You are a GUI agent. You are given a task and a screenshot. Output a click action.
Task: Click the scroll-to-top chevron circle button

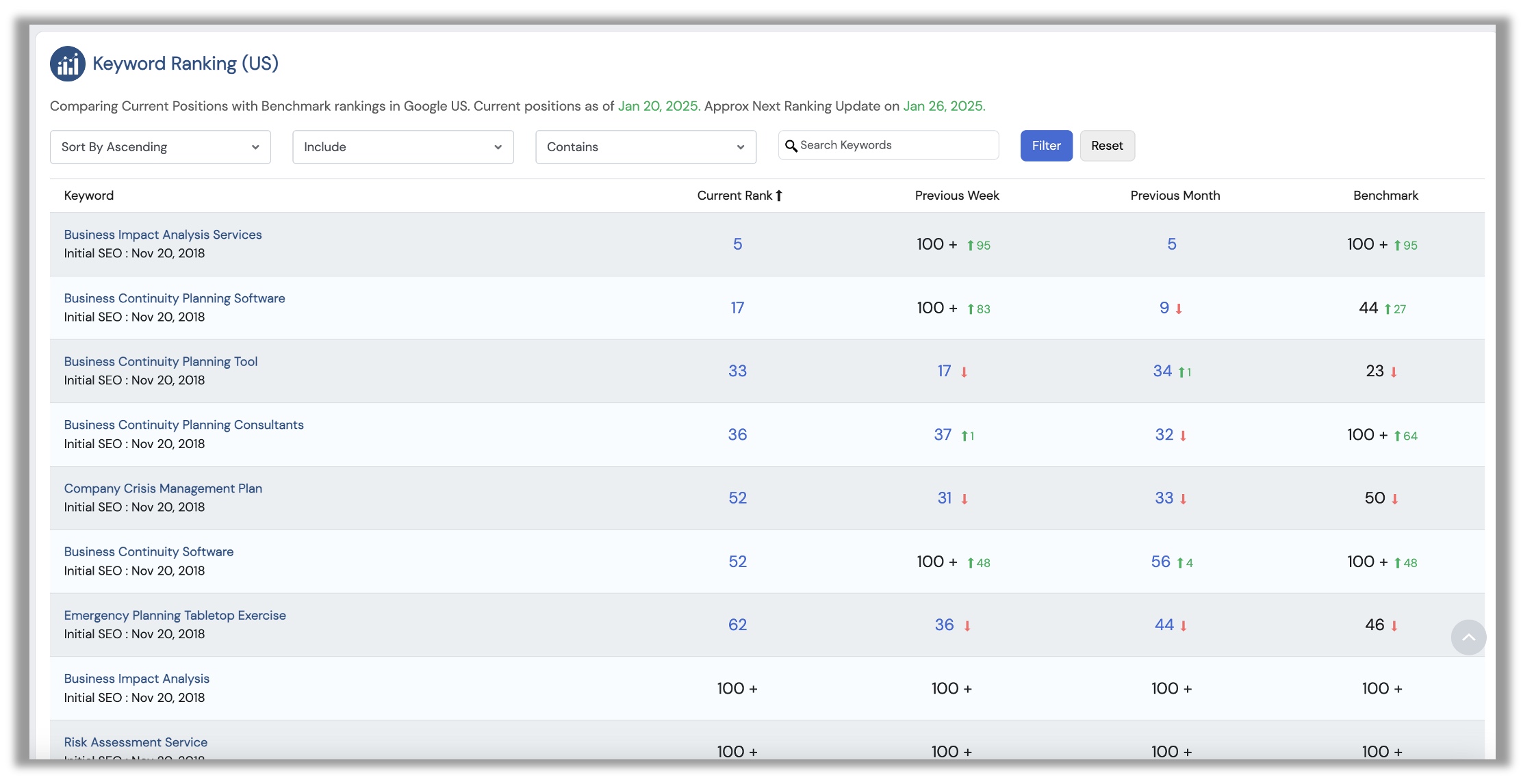1468,638
